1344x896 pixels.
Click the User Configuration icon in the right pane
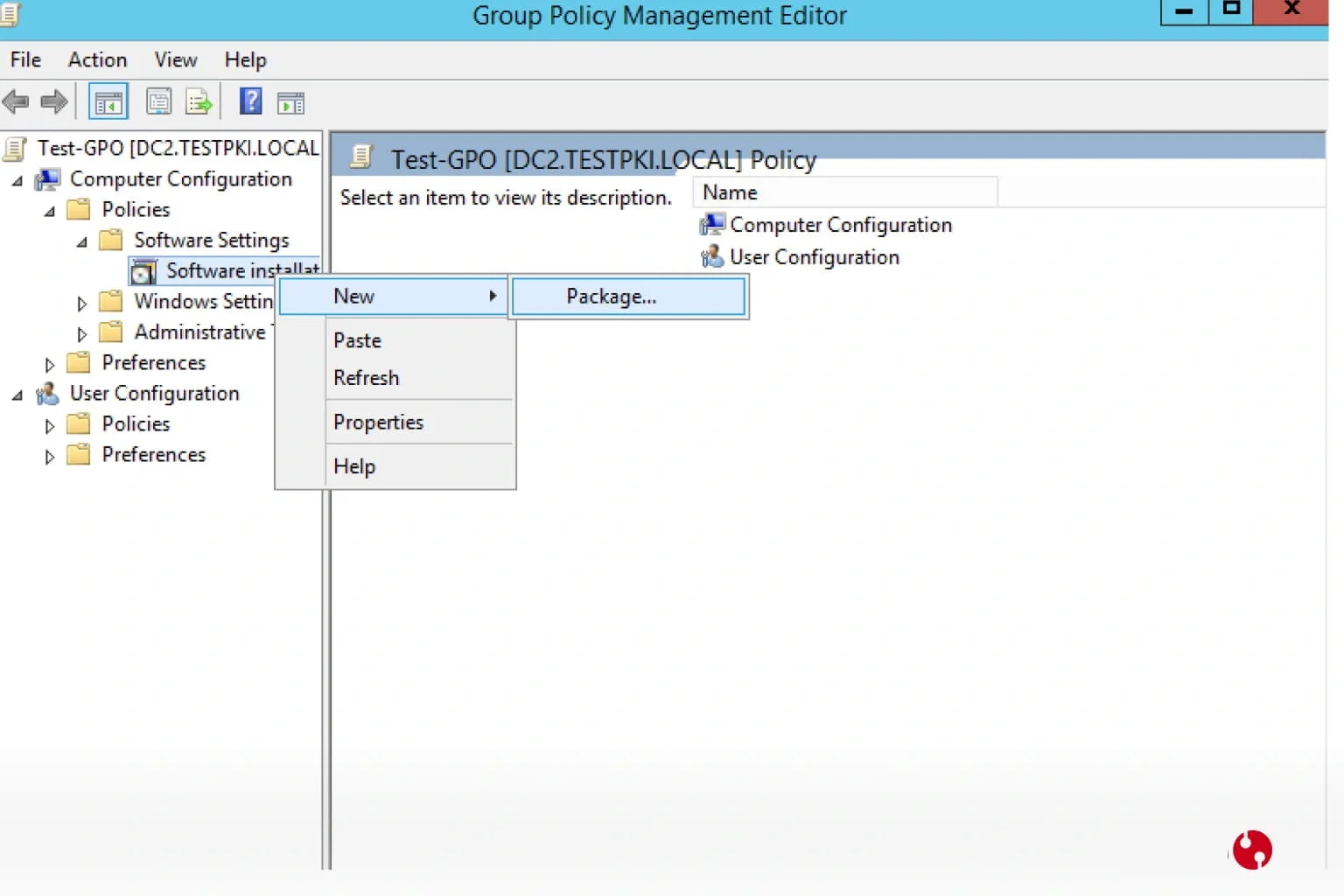coord(712,257)
